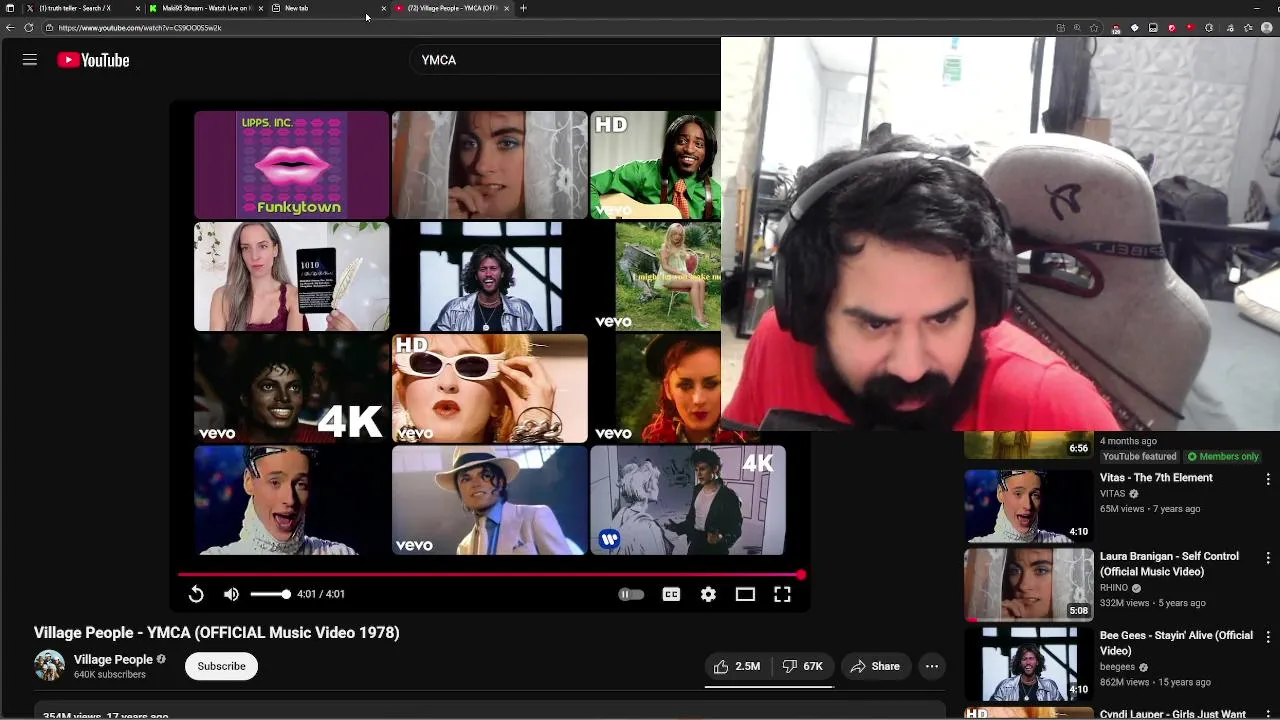Replay the finished video

click(196, 594)
